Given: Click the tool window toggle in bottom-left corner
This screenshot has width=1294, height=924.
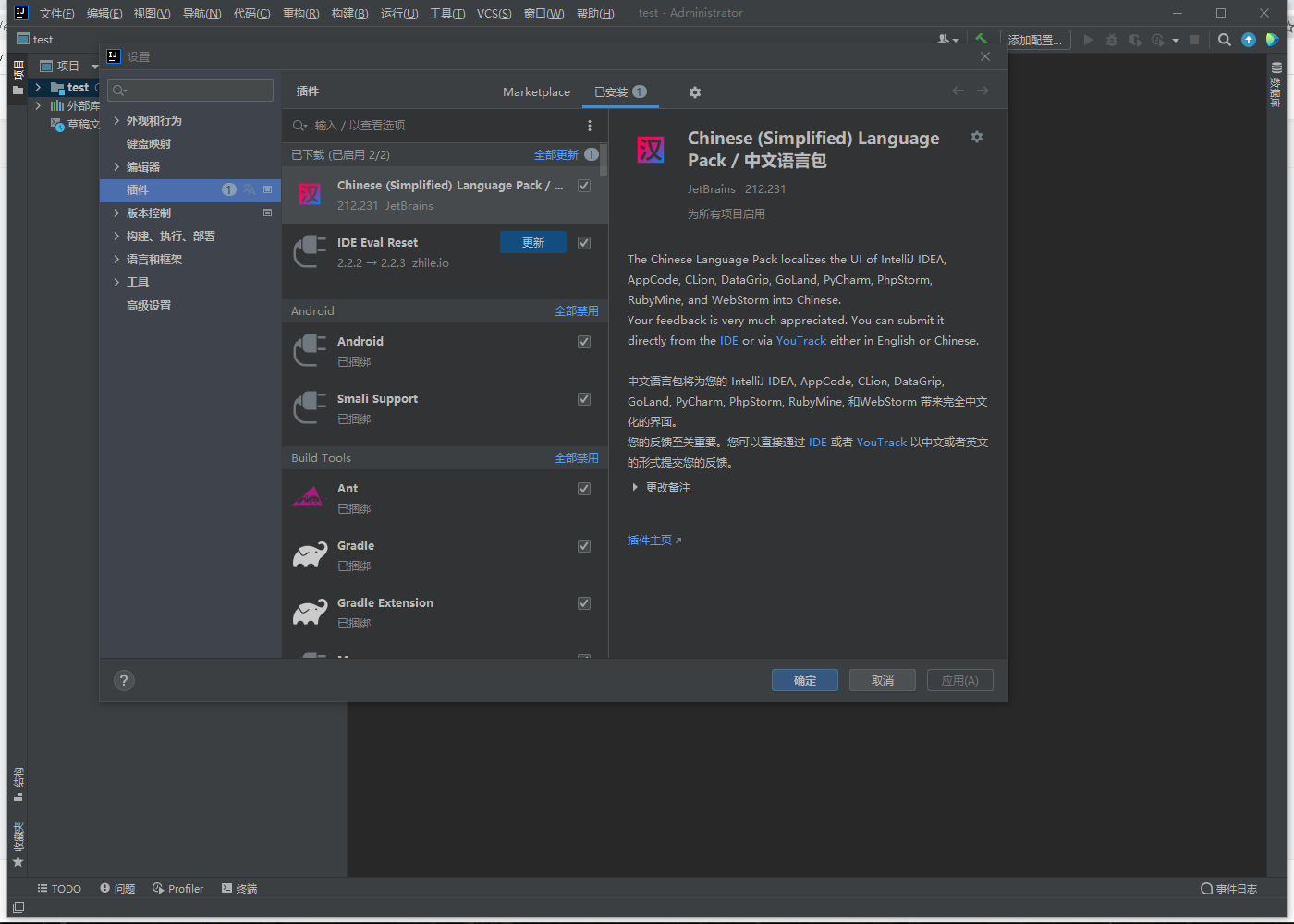Looking at the screenshot, I should pyautogui.click(x=18, y=907).
